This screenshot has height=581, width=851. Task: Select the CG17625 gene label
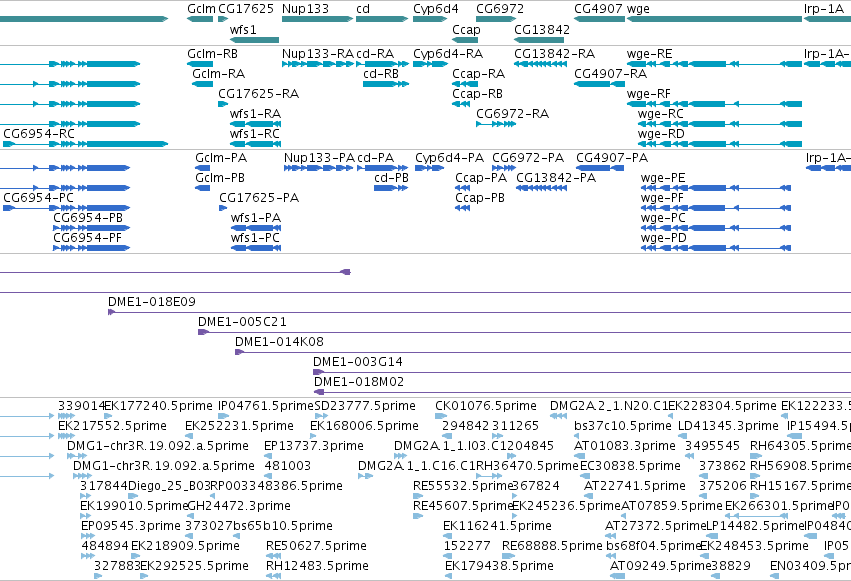(246, 9)
